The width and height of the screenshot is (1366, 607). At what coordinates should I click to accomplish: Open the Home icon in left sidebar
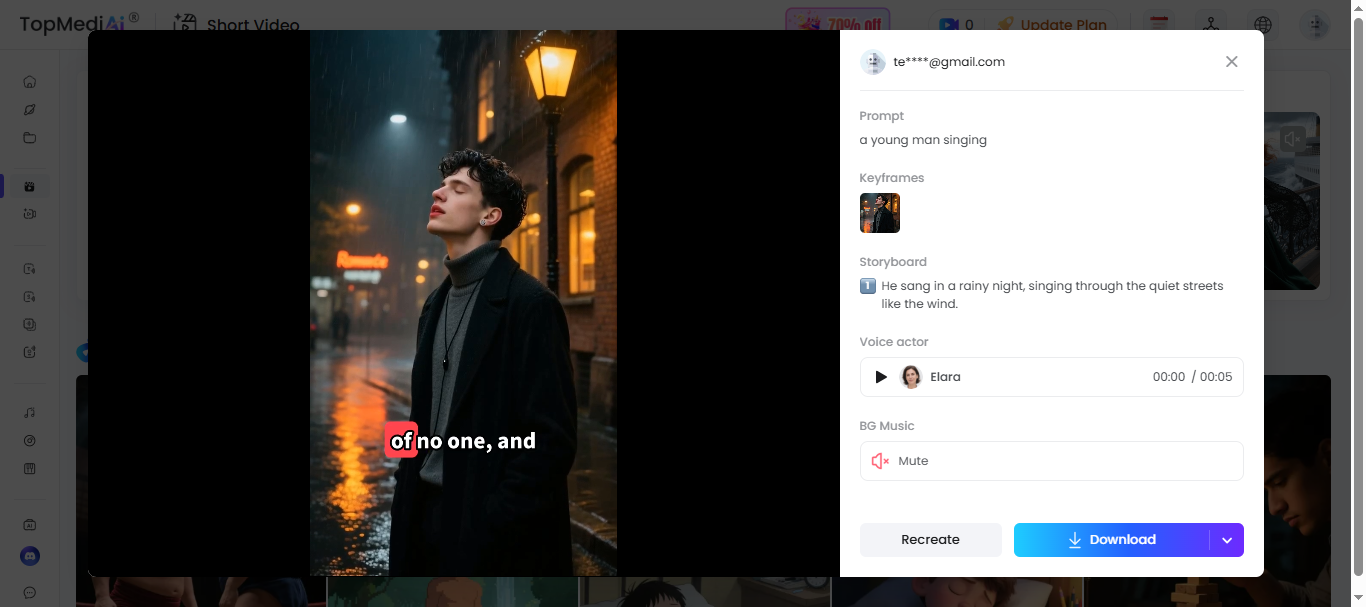click(x=30, y=82)
